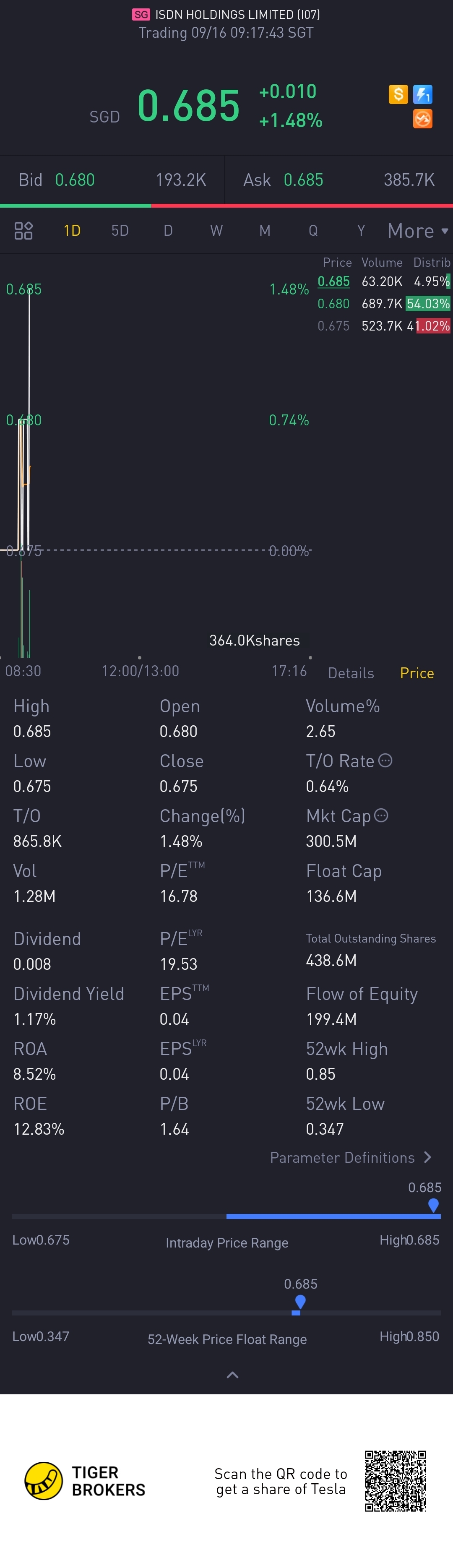
Task: Collapse the stock details panel chevron
Action: [233, 1375]
